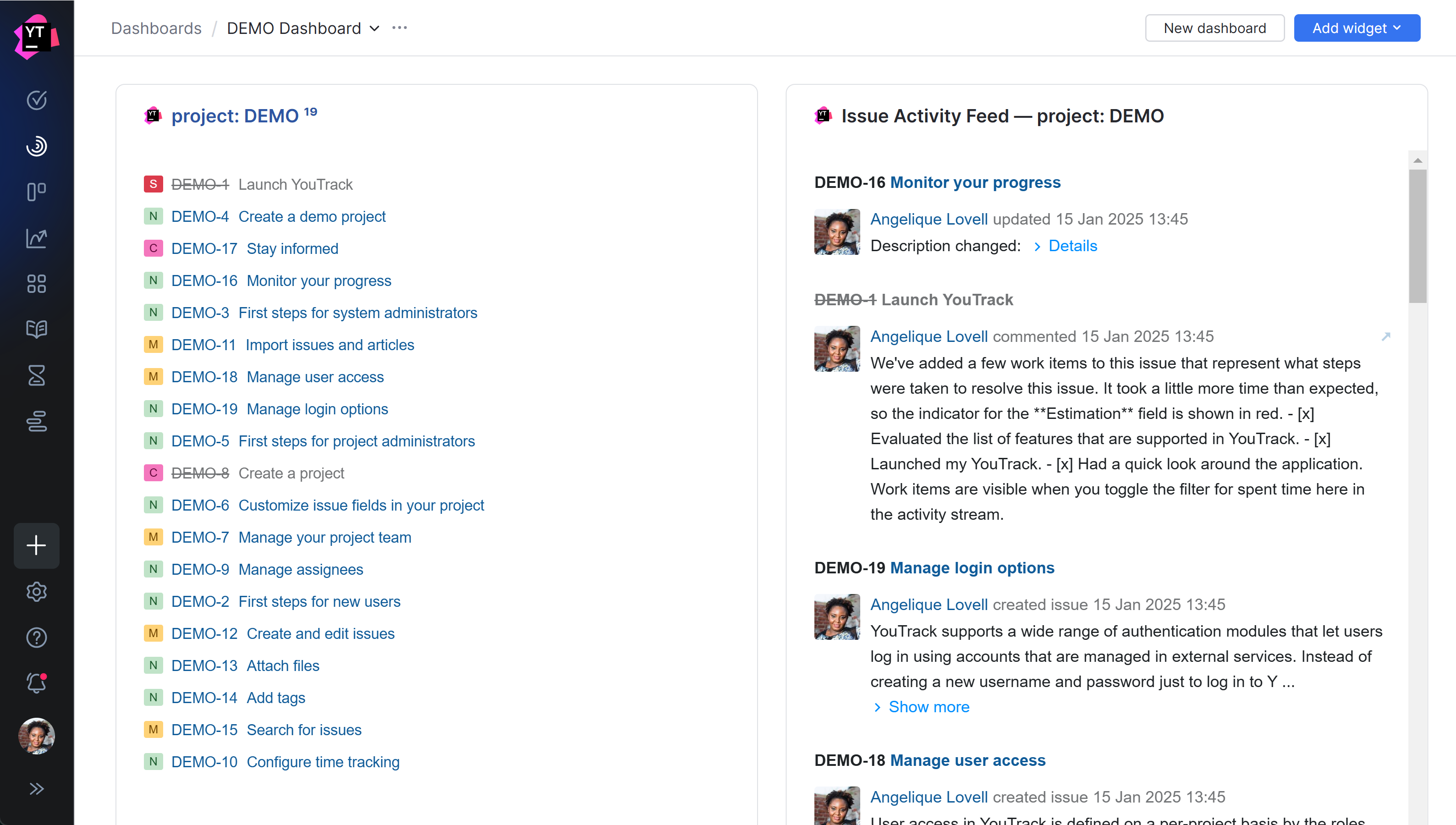Expand the sidebar with double-chevron icon
The height and width of the screenshot is (825, 1456).
(x=37, y=788)
